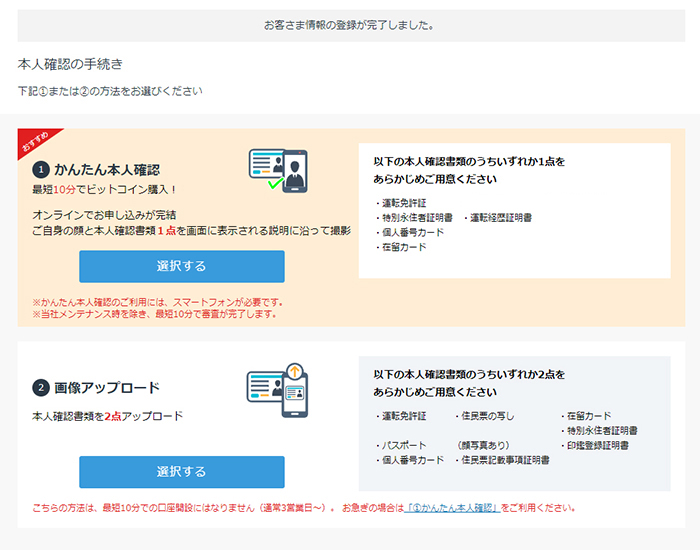Screen dimensions: 700x550
Task: Click 選択する under 画像アップロード
Action: click(181, 471)
